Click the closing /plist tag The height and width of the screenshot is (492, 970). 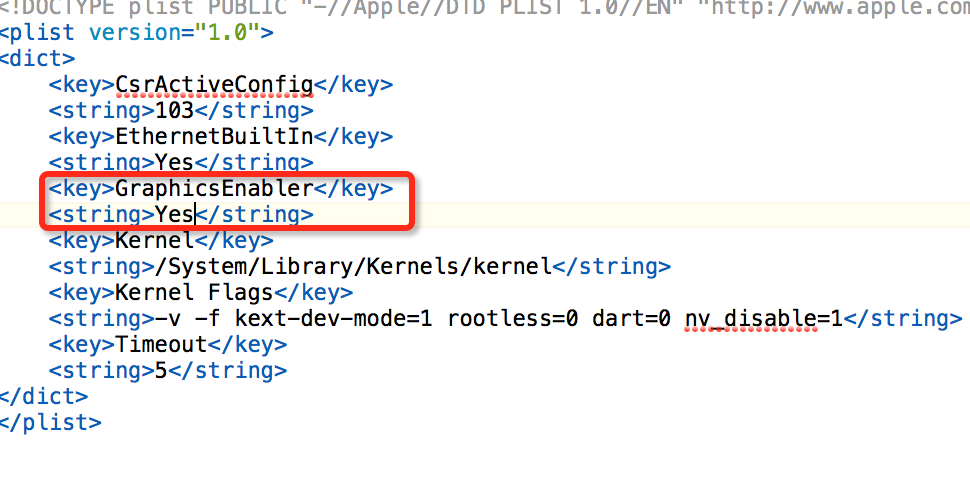51,423
